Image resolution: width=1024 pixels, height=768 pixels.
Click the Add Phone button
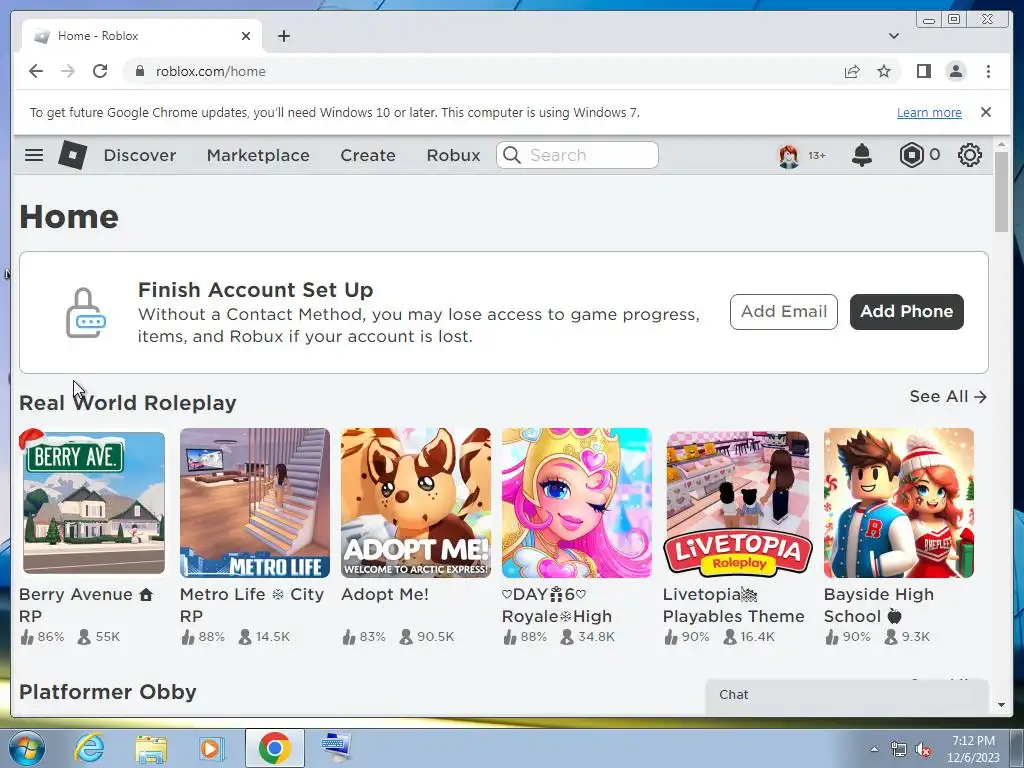[906, 312]
